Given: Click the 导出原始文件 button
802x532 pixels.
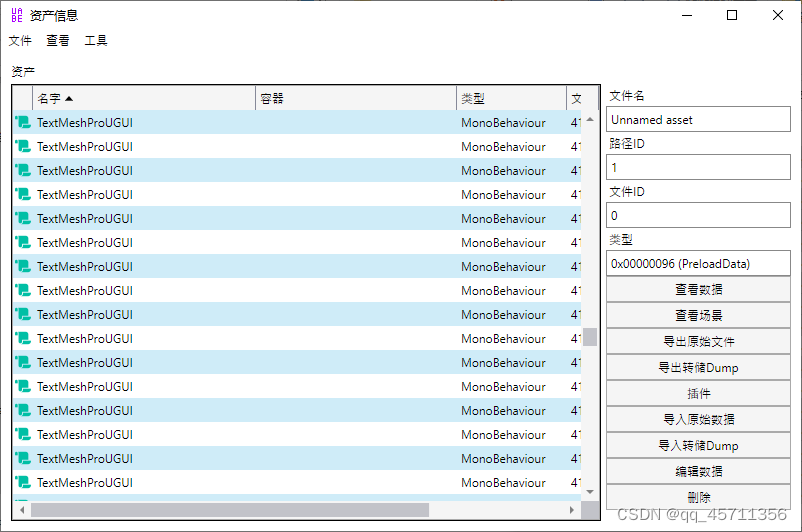Looking at the screenshot, I should pyautogui.click(x=698, y=342).
